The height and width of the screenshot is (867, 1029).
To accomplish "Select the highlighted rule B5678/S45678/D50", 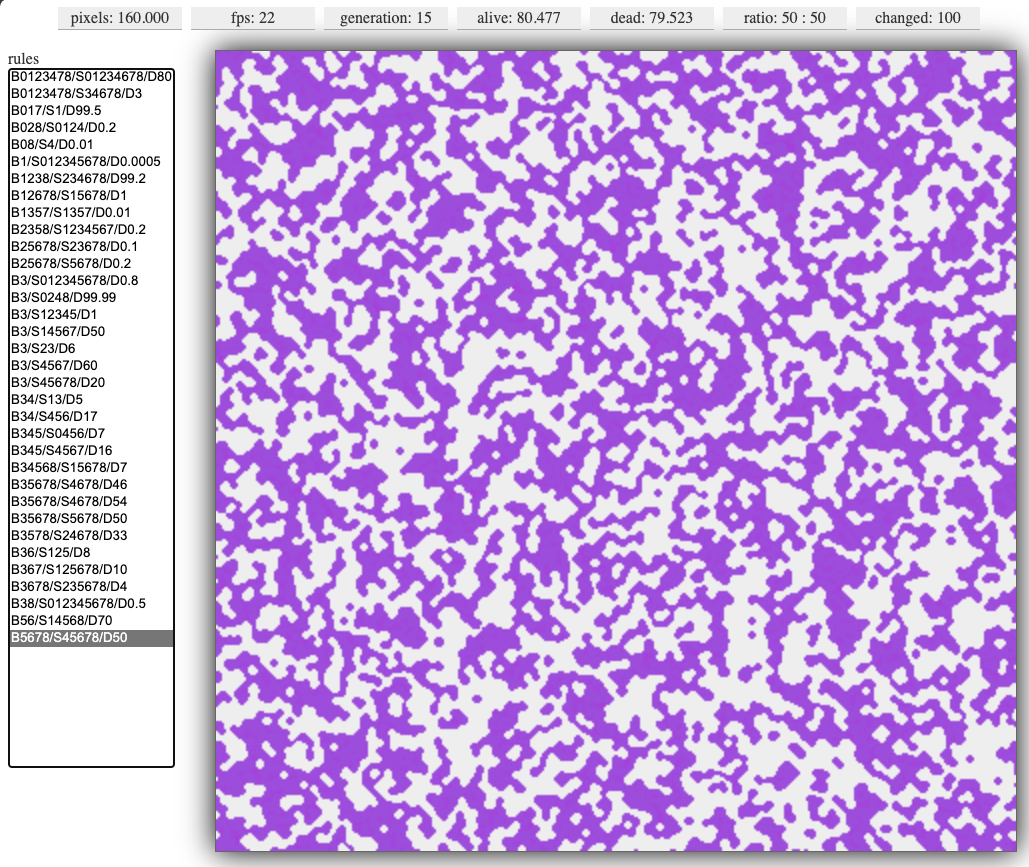I will [x=69, y=638].
